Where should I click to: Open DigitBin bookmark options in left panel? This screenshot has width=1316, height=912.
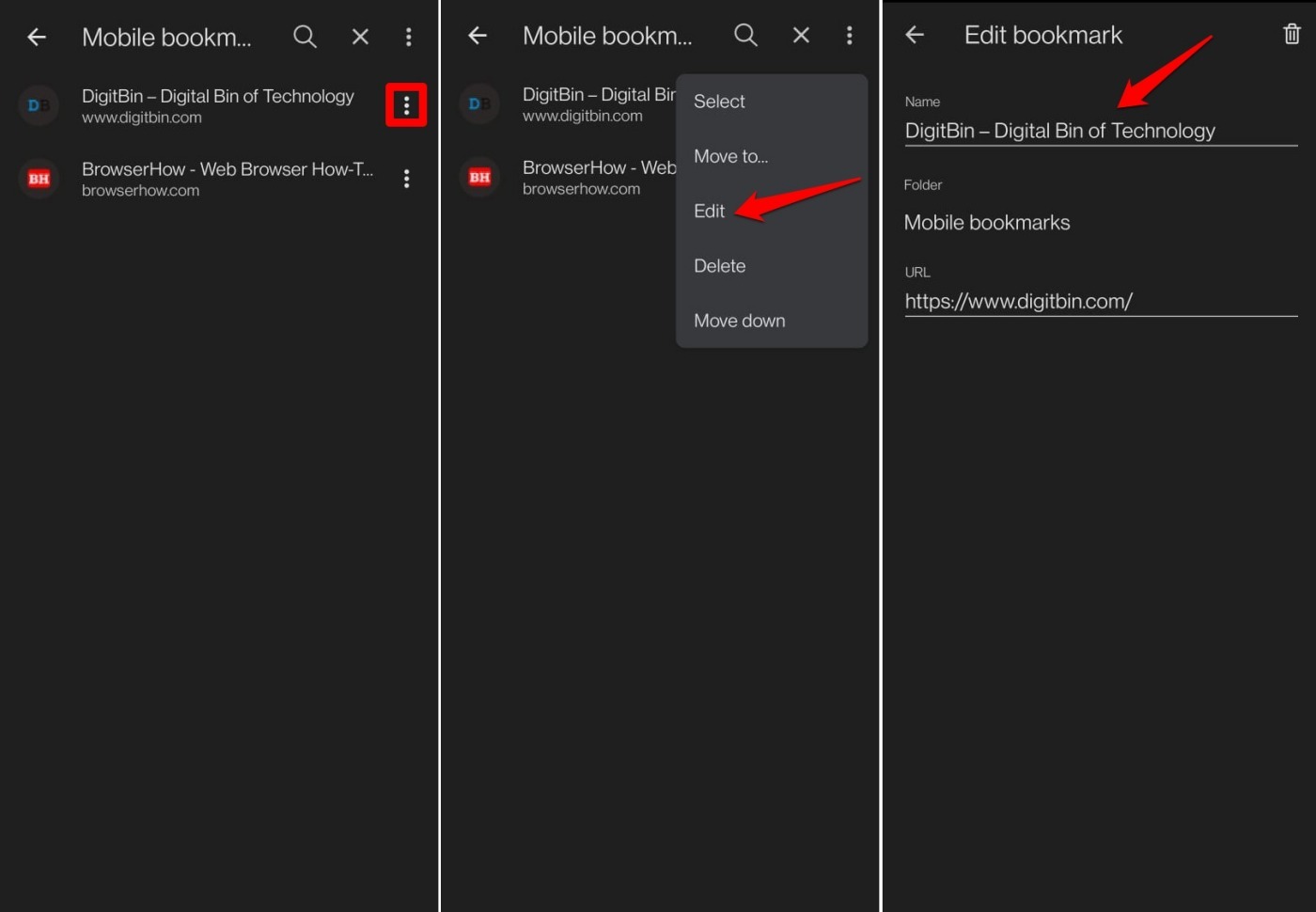(x=406, y=104)
